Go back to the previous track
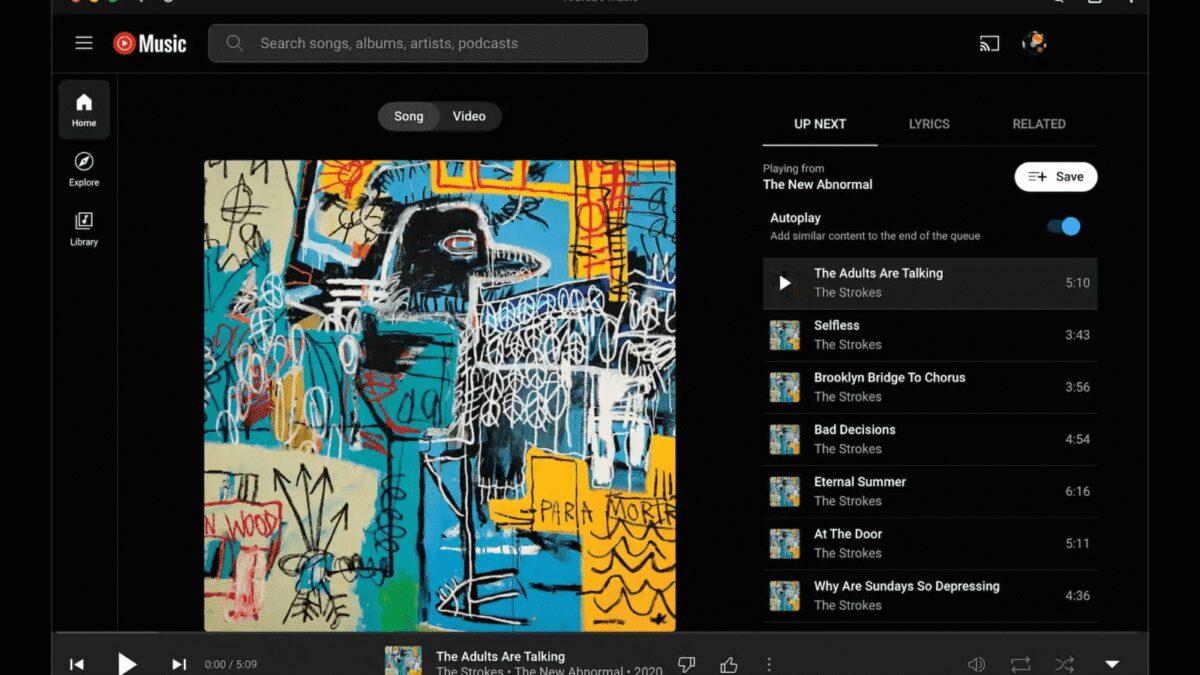The width and height of the screenshot is (1200, 675). click(77, 664)
